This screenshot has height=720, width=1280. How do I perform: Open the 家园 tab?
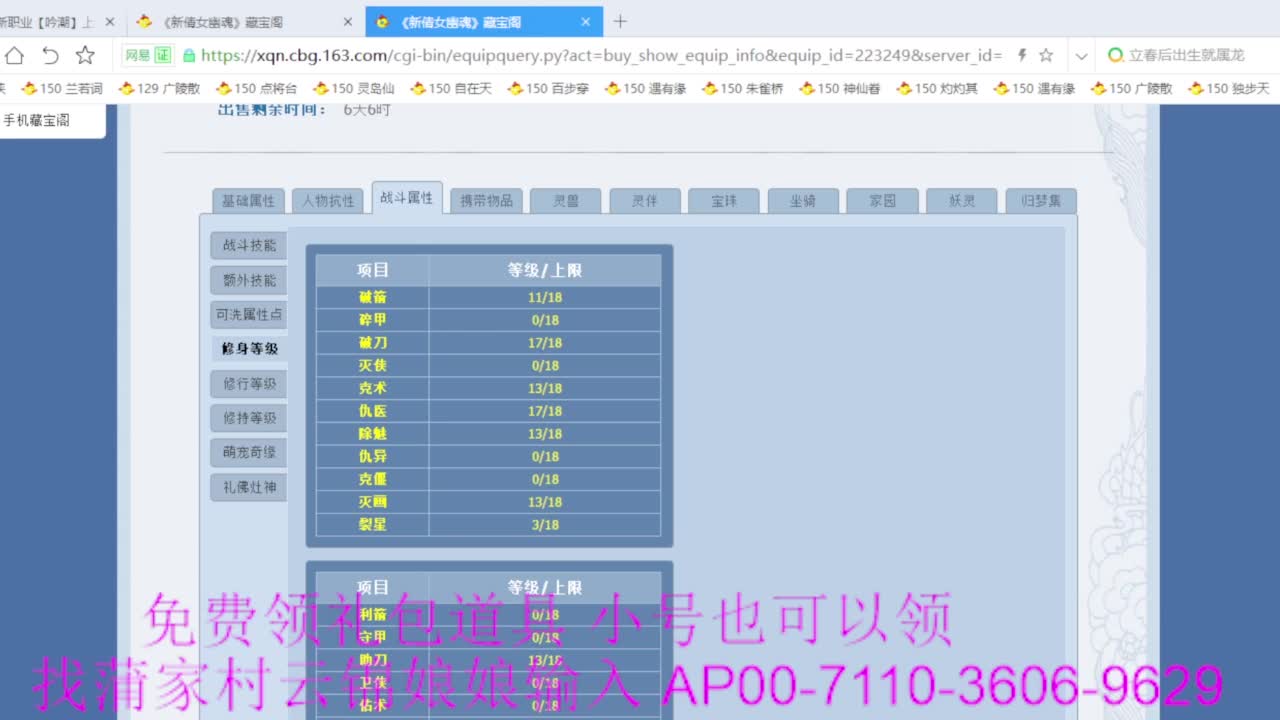click(883, 201)
